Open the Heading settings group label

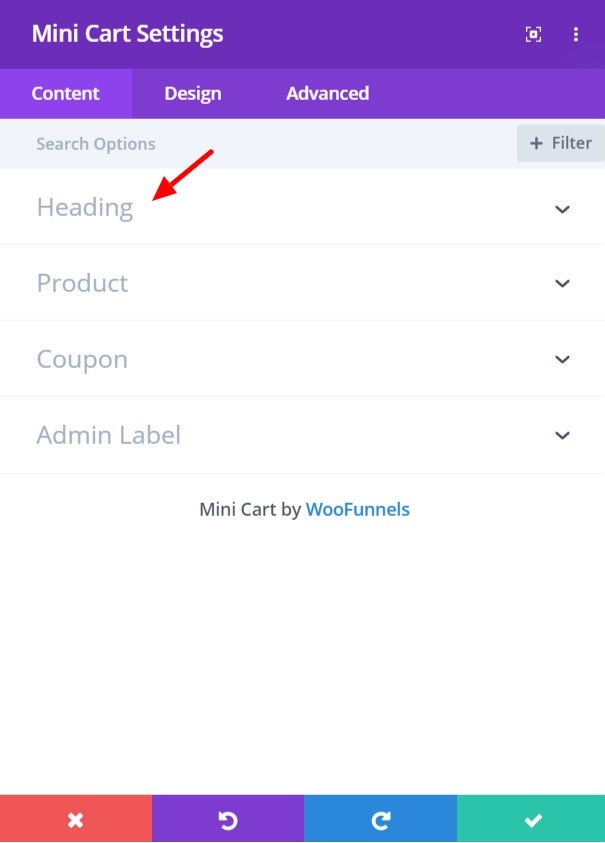pos(85,208)
